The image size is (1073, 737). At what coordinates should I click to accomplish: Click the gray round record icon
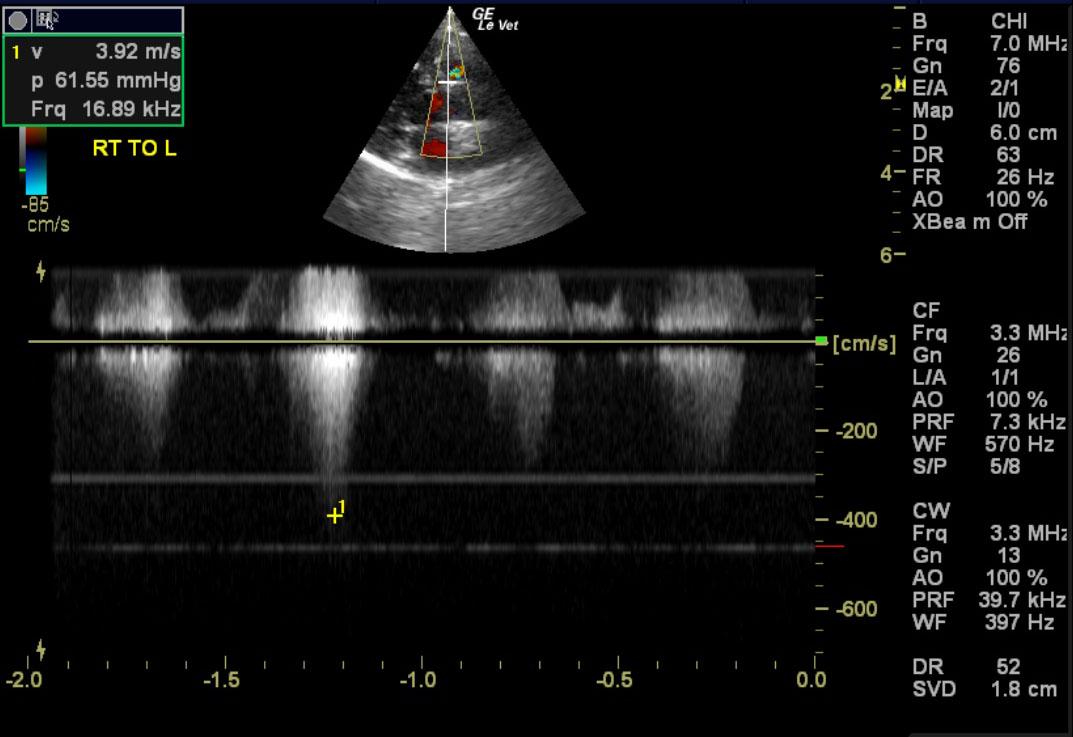click(x=18, y=19)
